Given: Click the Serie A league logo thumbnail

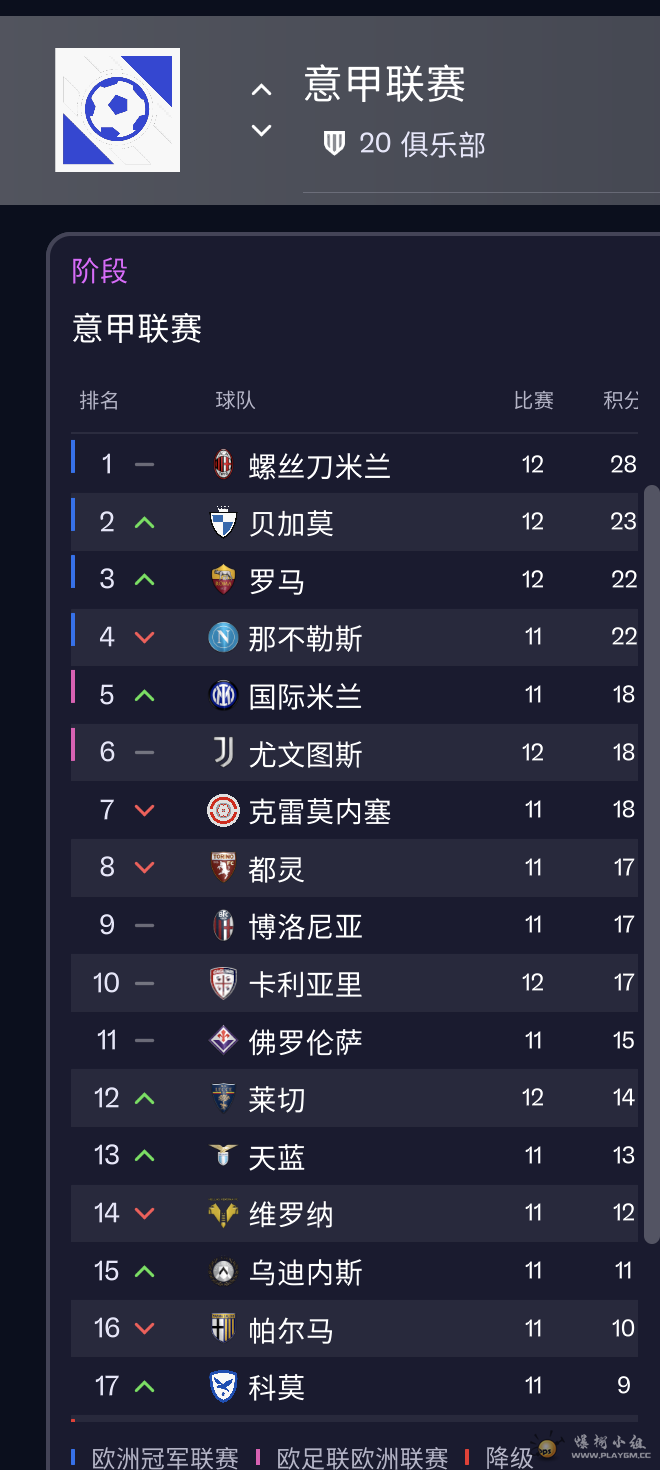Looking at the screenshot, I should (117, 110).
